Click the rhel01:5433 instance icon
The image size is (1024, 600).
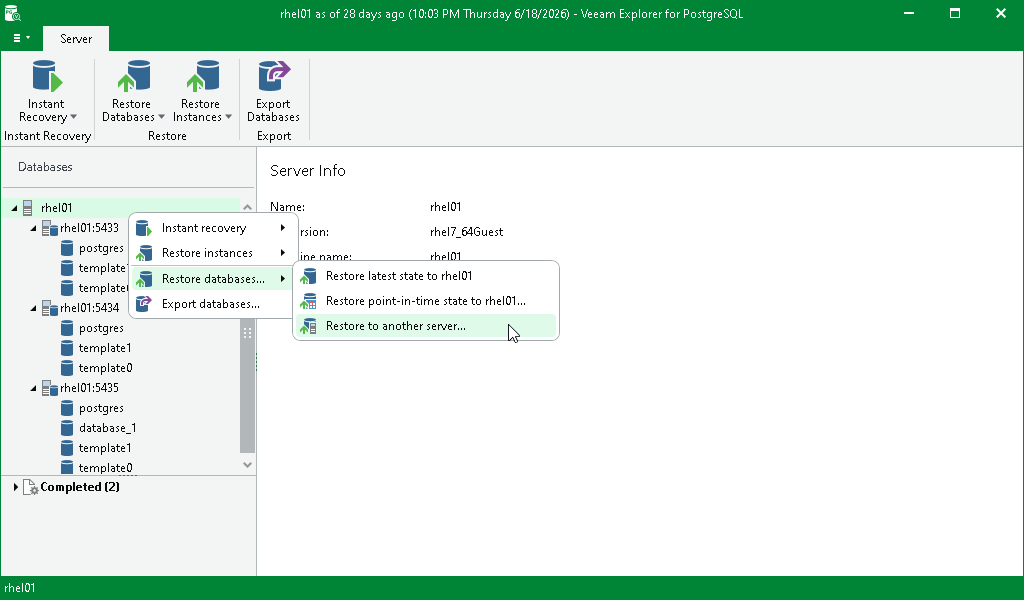click(x=50, y=228)
